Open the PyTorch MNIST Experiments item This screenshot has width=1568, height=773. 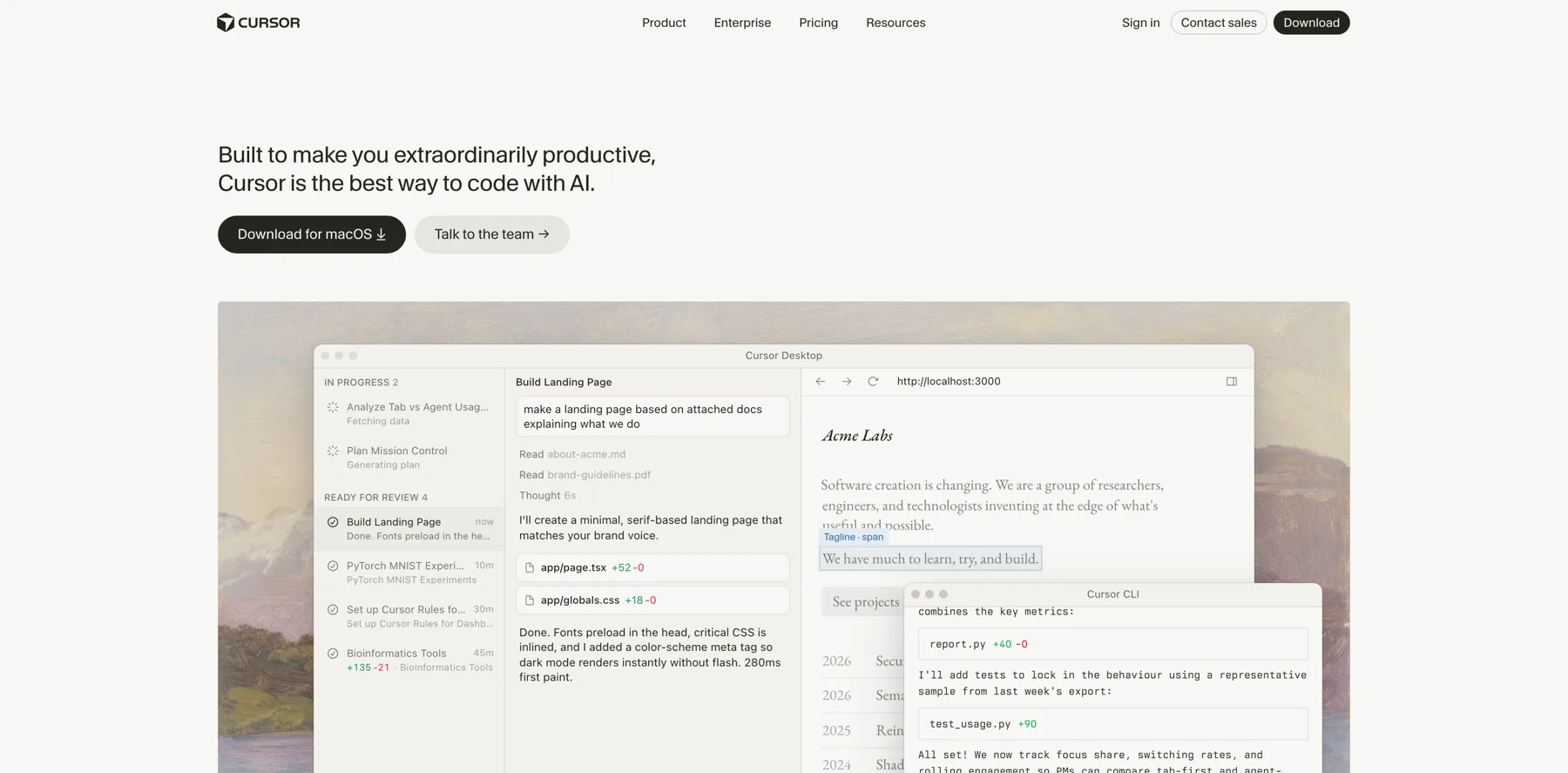(409, 573)
